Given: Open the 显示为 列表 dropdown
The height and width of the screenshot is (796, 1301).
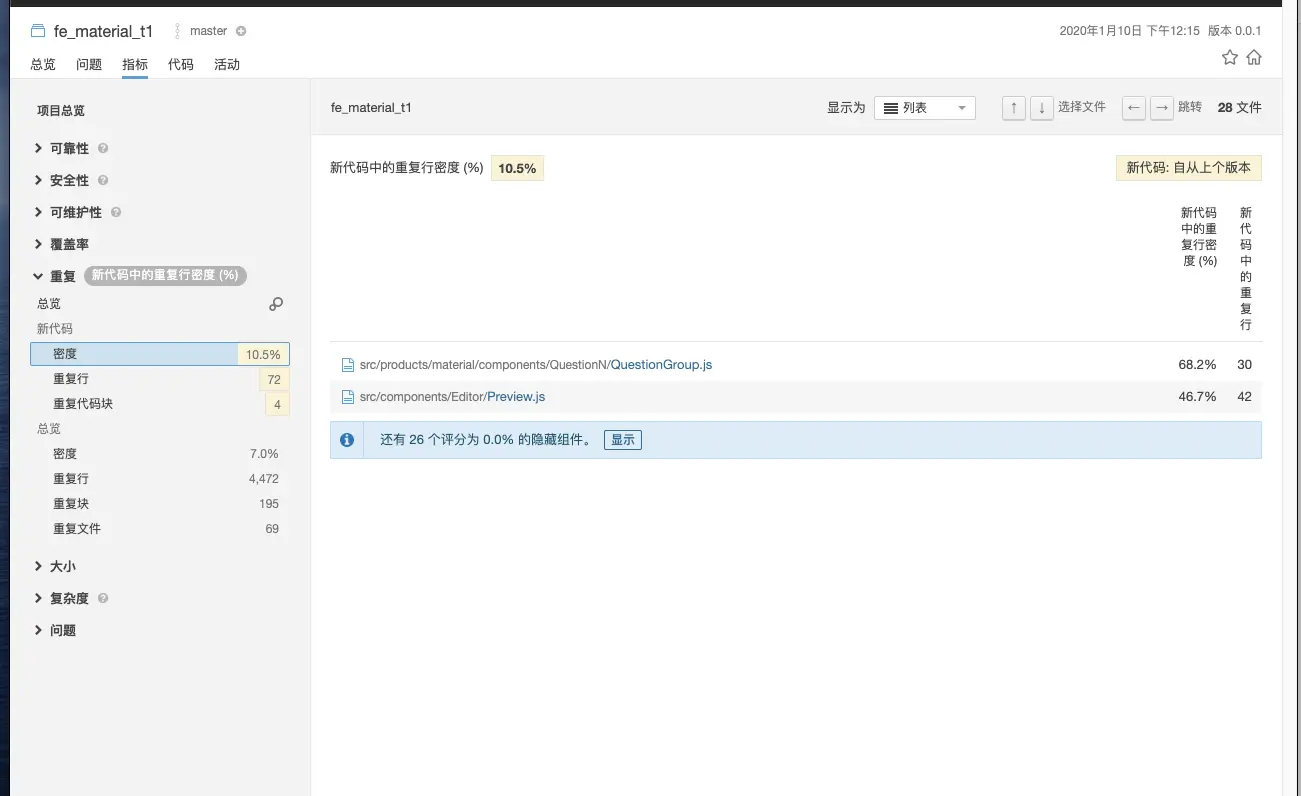Looking at the screenshot, I should pyautogui.click(x=925, y=108).
